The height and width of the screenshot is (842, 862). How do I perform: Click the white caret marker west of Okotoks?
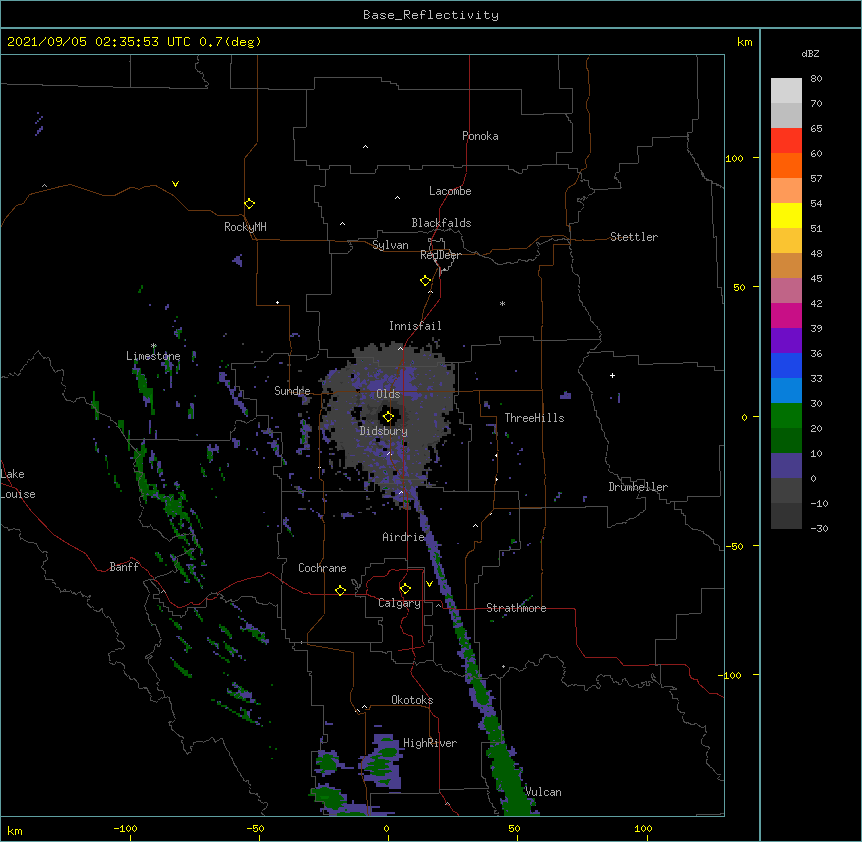coord(364,707)
